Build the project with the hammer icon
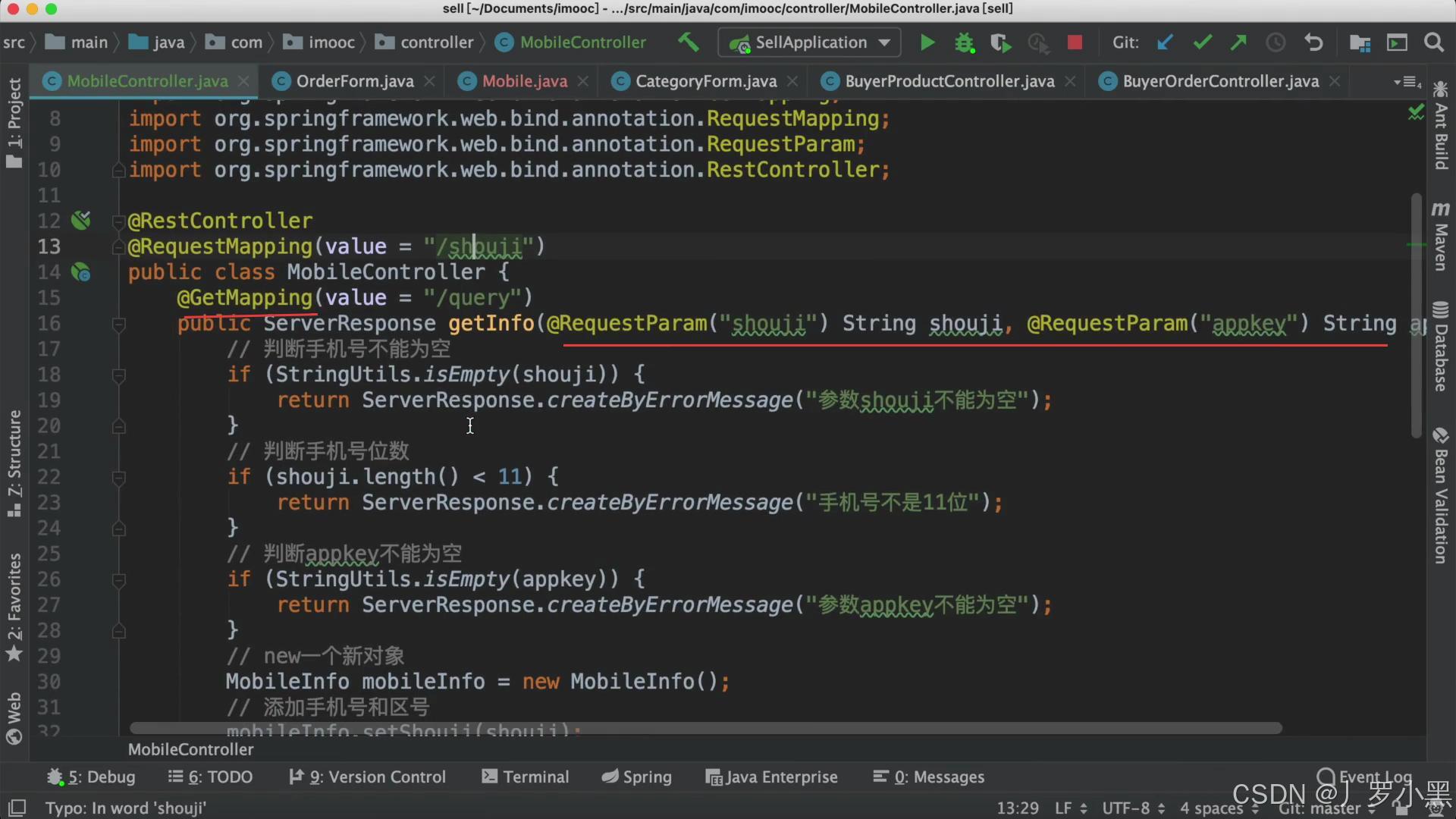1456x819 pixels. [689, 42]
